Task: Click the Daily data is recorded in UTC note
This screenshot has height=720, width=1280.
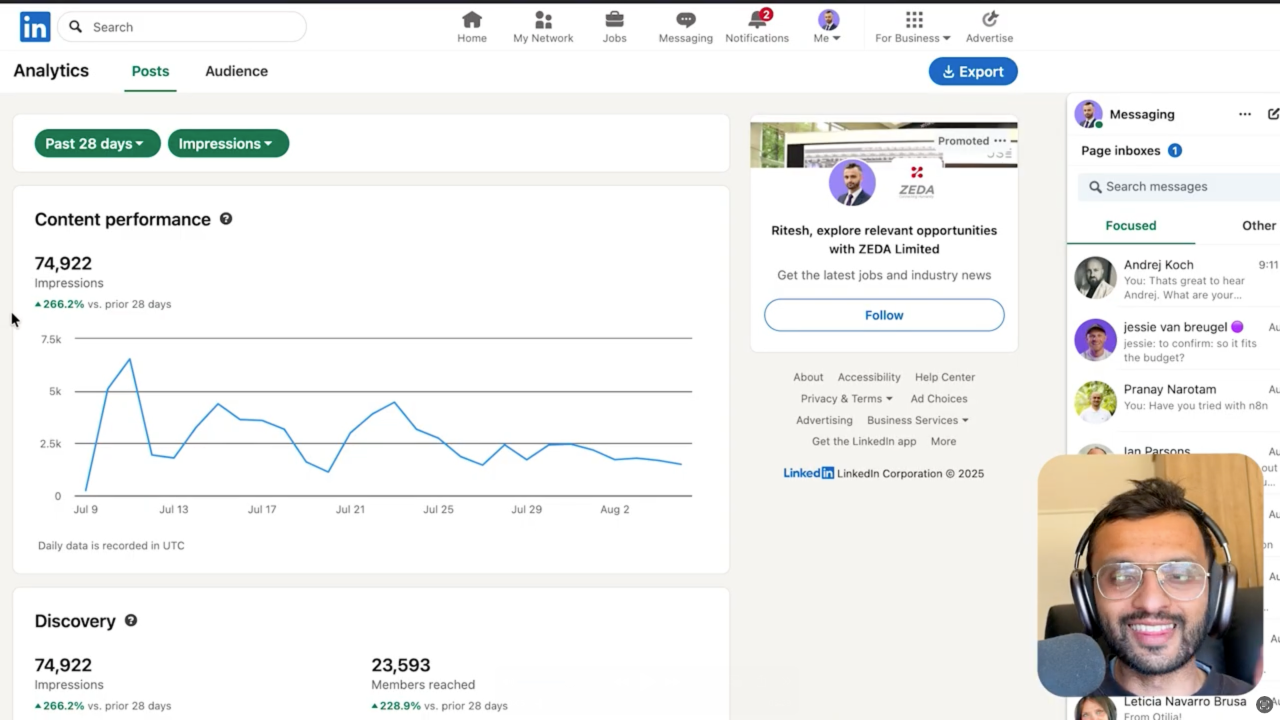Action: point(111,546)
